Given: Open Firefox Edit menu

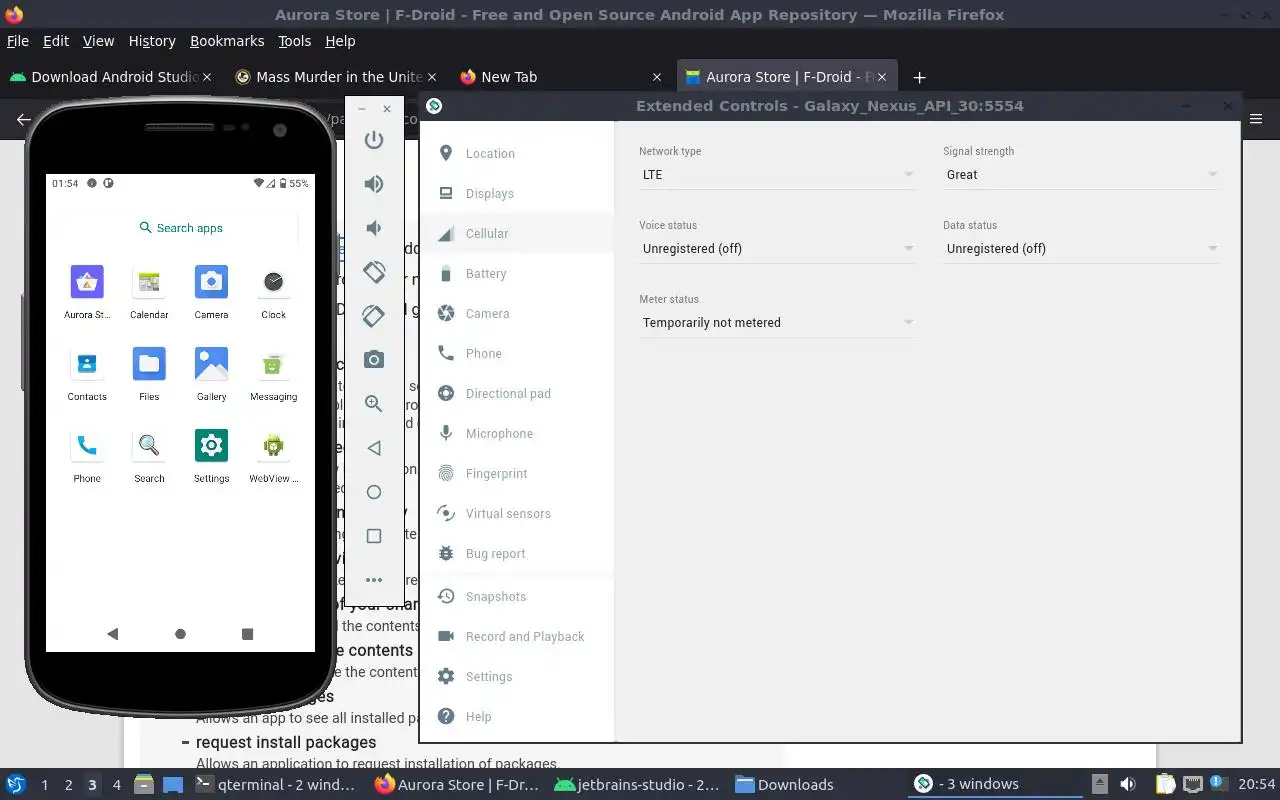Looking at the screenshot, I should pyautogui.click(x=56, y=41).
